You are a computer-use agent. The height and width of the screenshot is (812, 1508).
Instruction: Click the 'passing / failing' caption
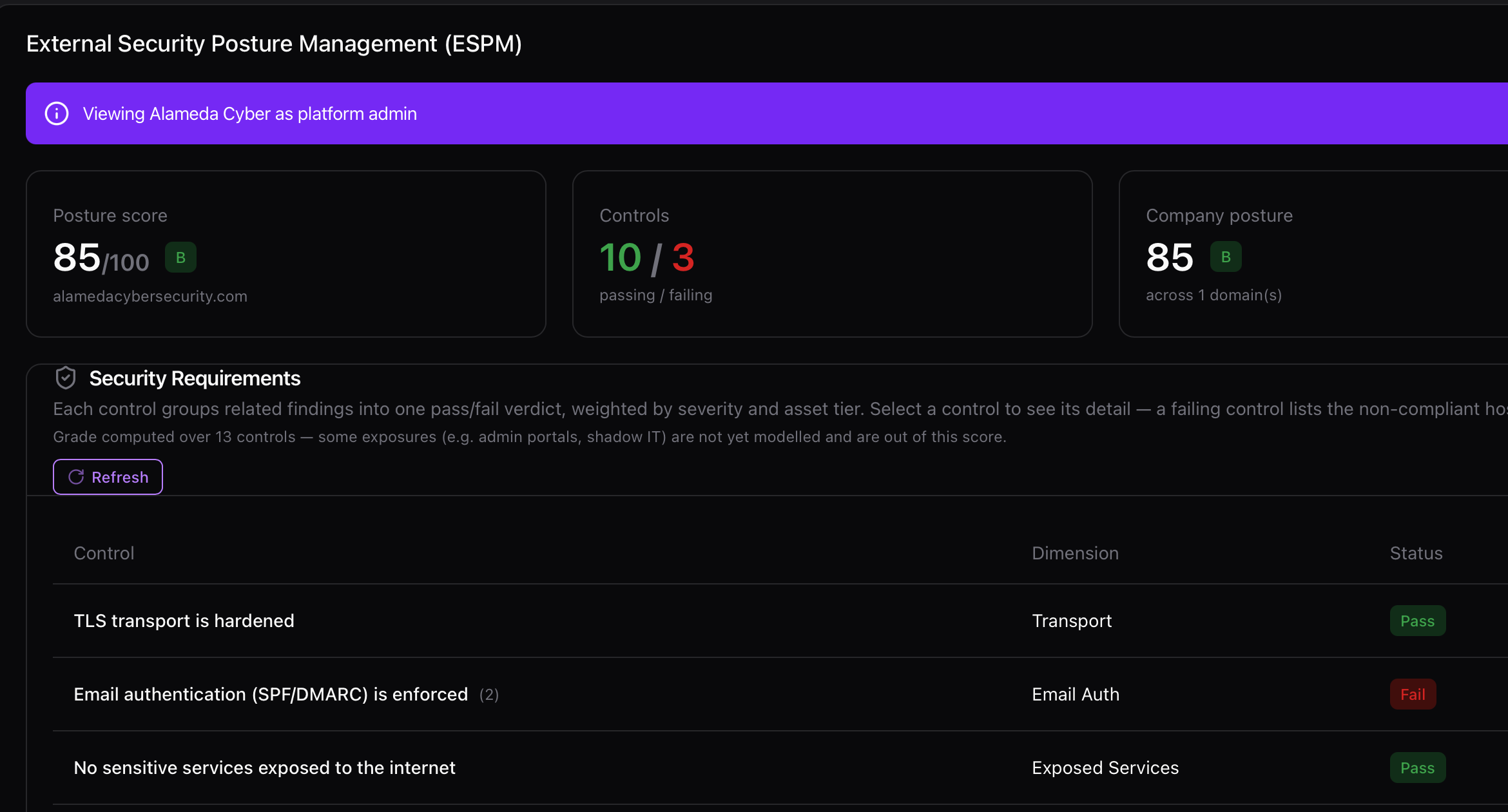pyautogui.click(x=655, y=295)
